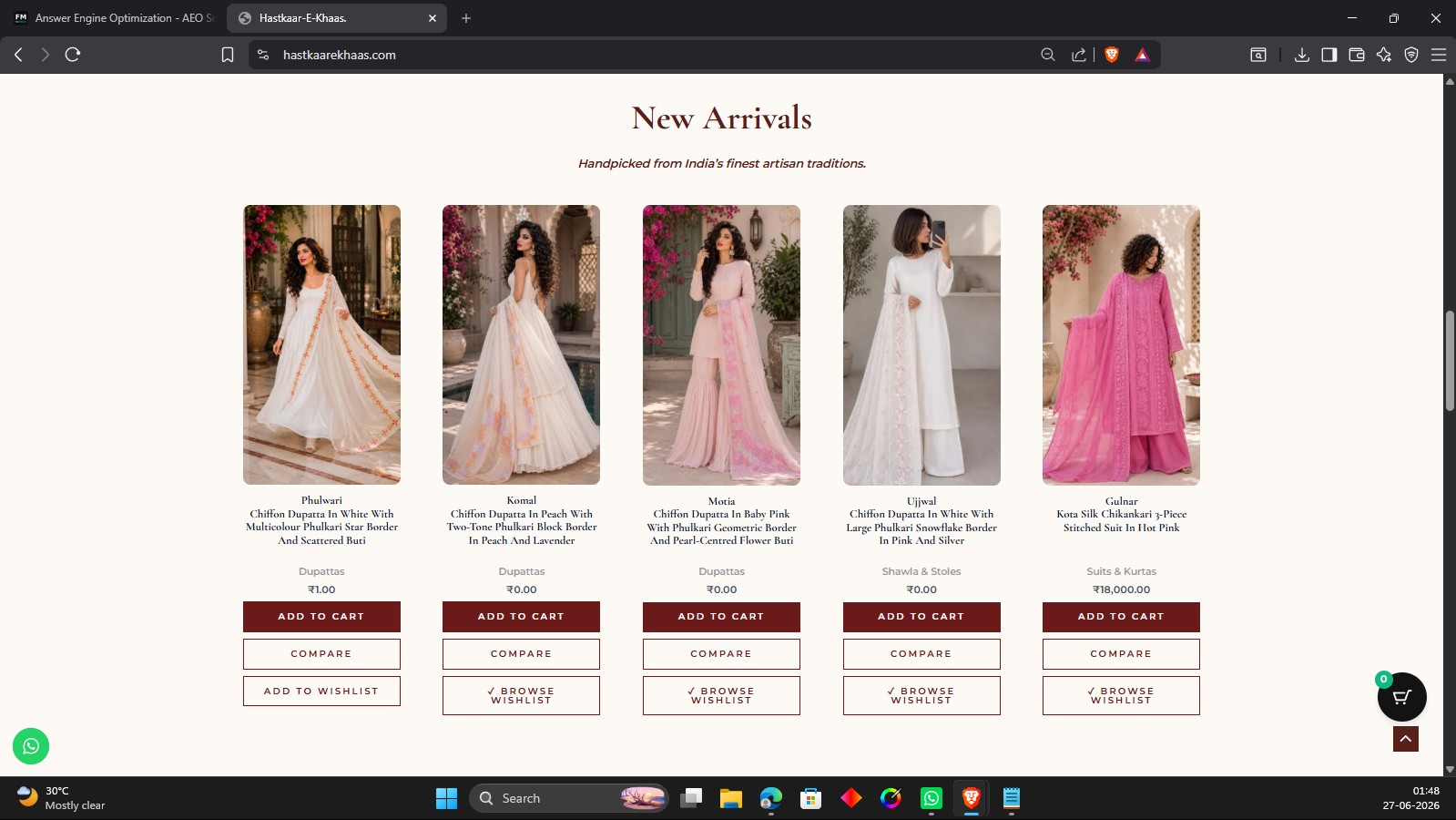Viewport: 1456px width, 820px height.
Task: Open the Brave Wallet icon
Action: coord(1357,55)
